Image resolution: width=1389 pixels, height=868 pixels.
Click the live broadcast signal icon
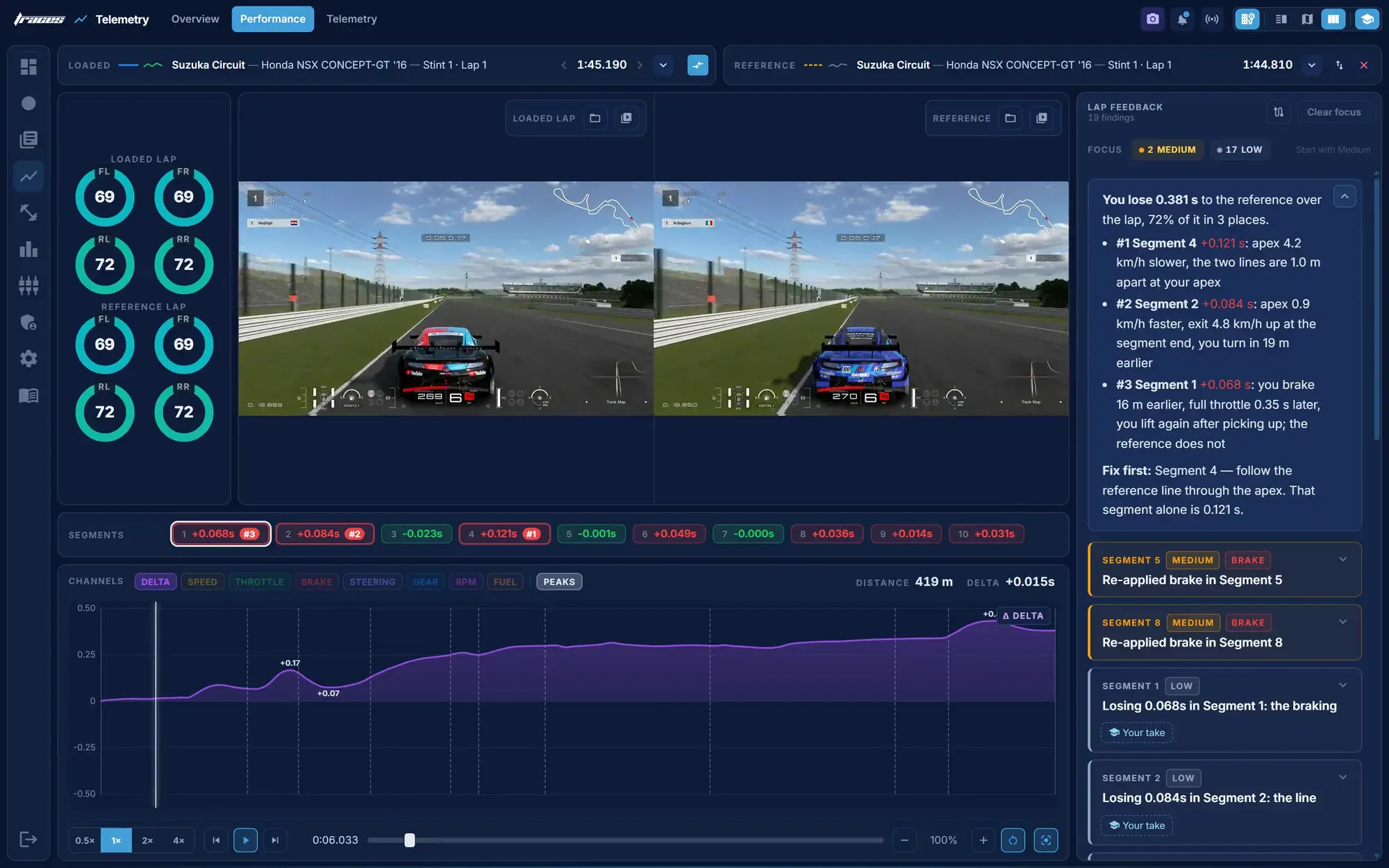1212,19
